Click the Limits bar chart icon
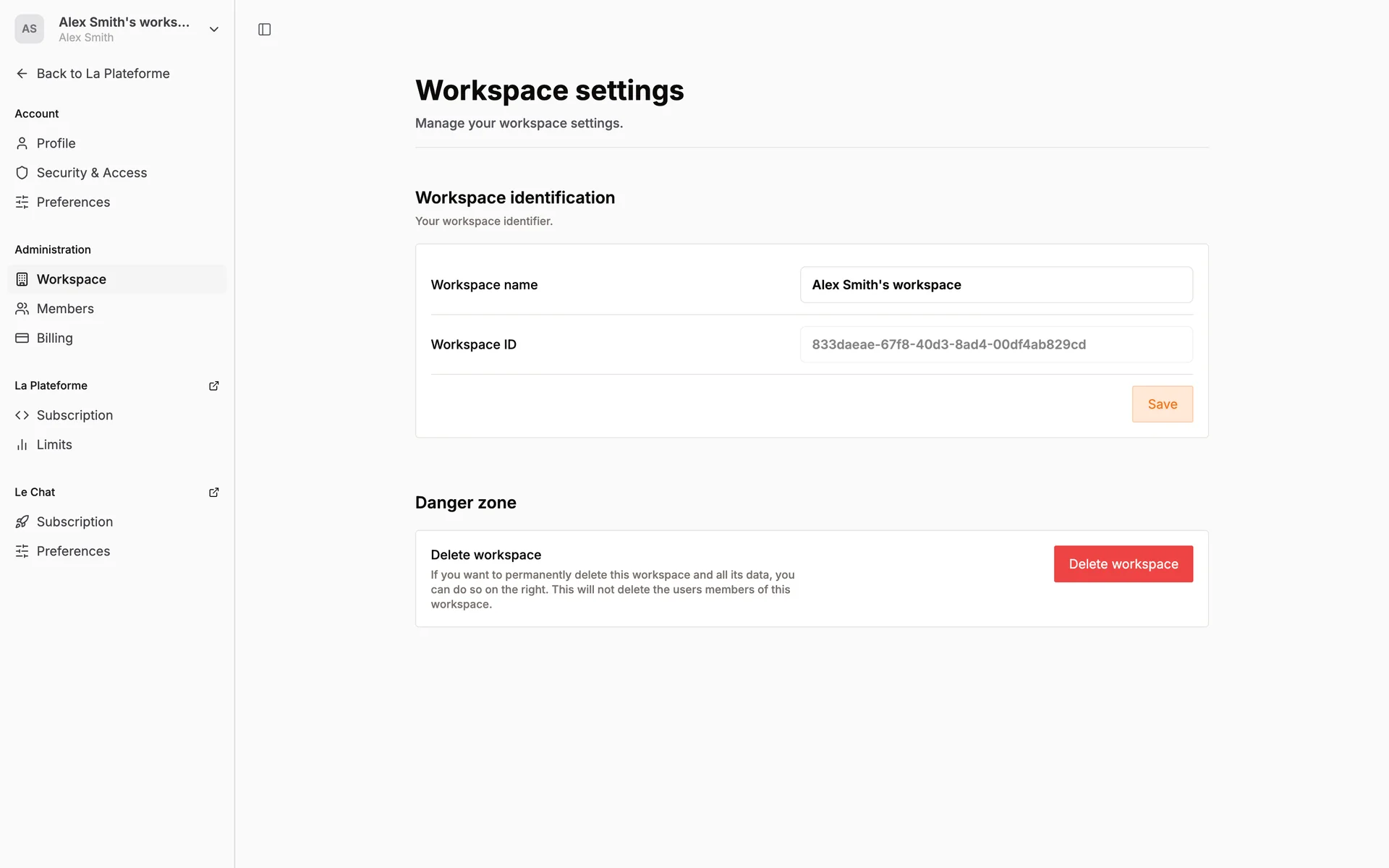The width and height of the screenshot is (1389, 868). [x=22, y=445]
